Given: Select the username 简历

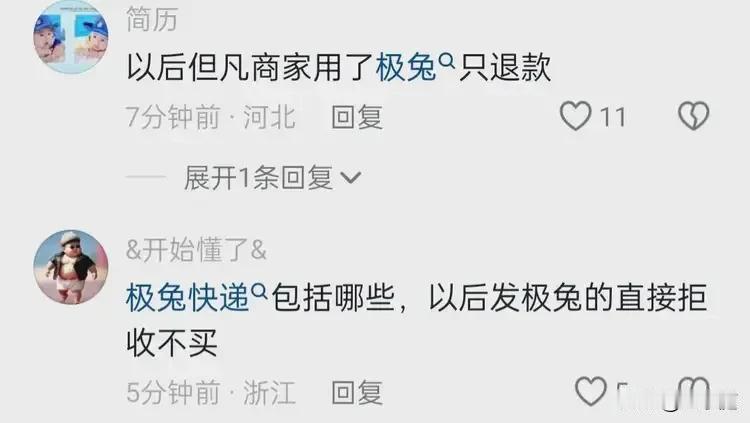Looking at the screenshot, I should (152, 20).
